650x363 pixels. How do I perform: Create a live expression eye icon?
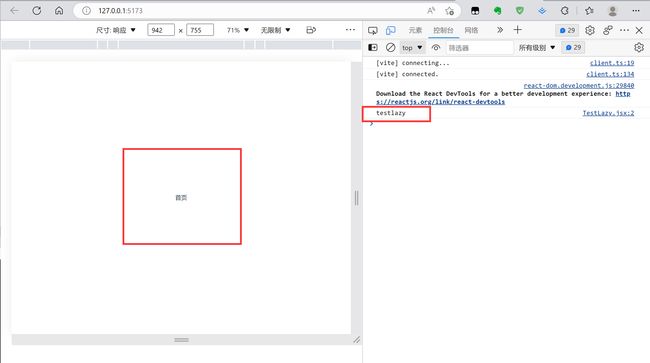436,48
